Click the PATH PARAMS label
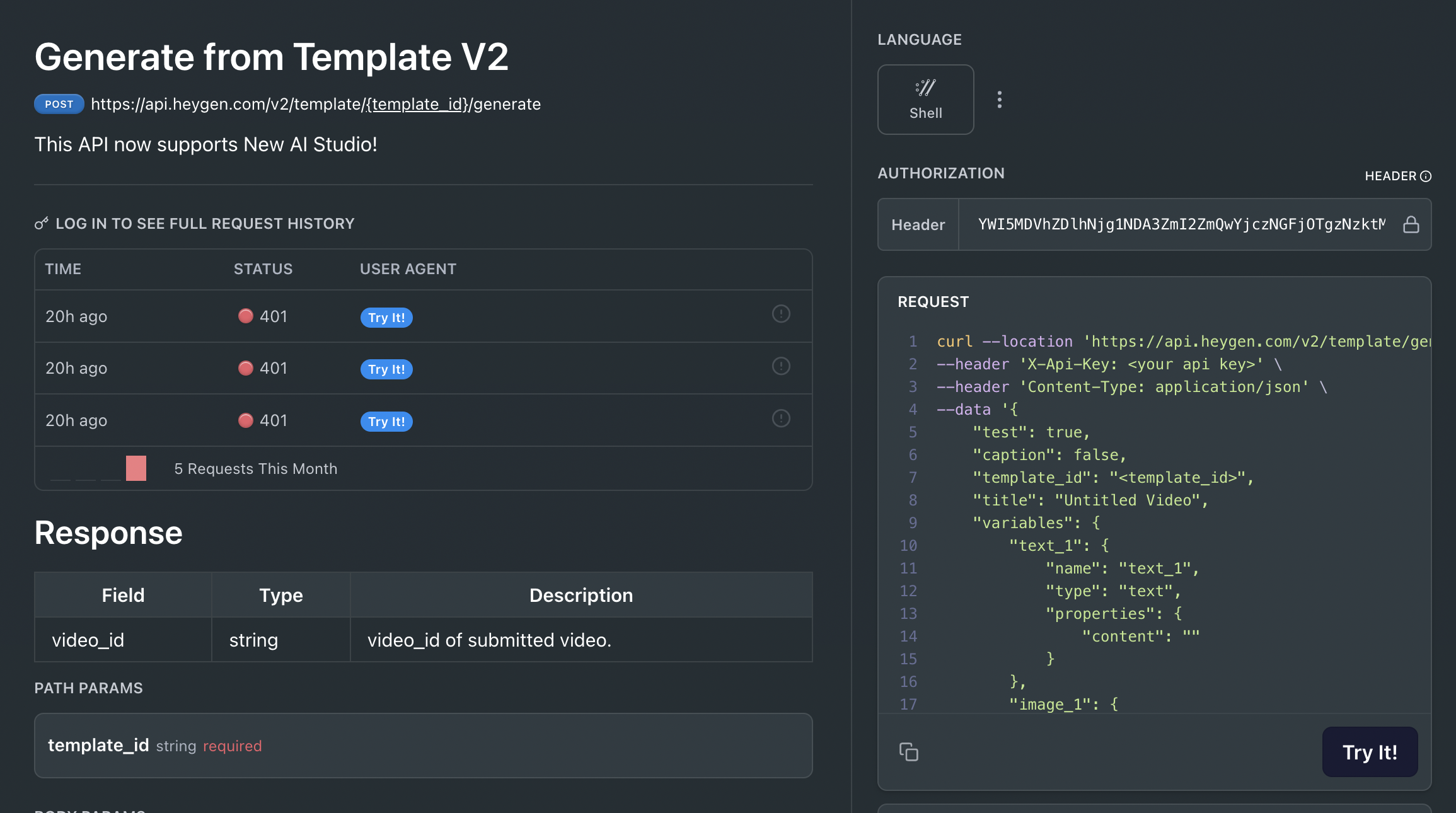 point(89,688)
